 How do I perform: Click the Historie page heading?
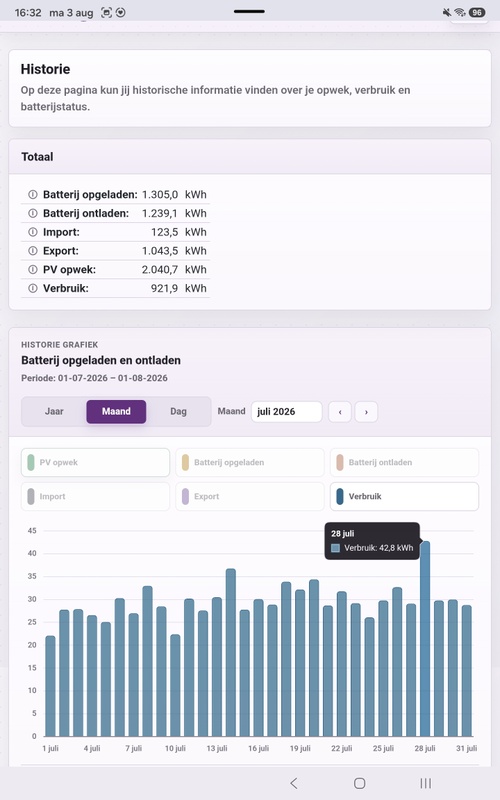coord(45,69)
